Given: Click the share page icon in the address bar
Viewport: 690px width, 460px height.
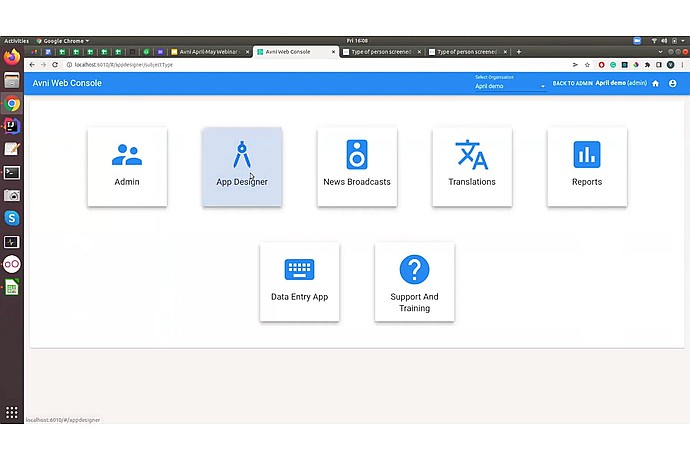Looking at the screenshot, I should tap(575, 65).
